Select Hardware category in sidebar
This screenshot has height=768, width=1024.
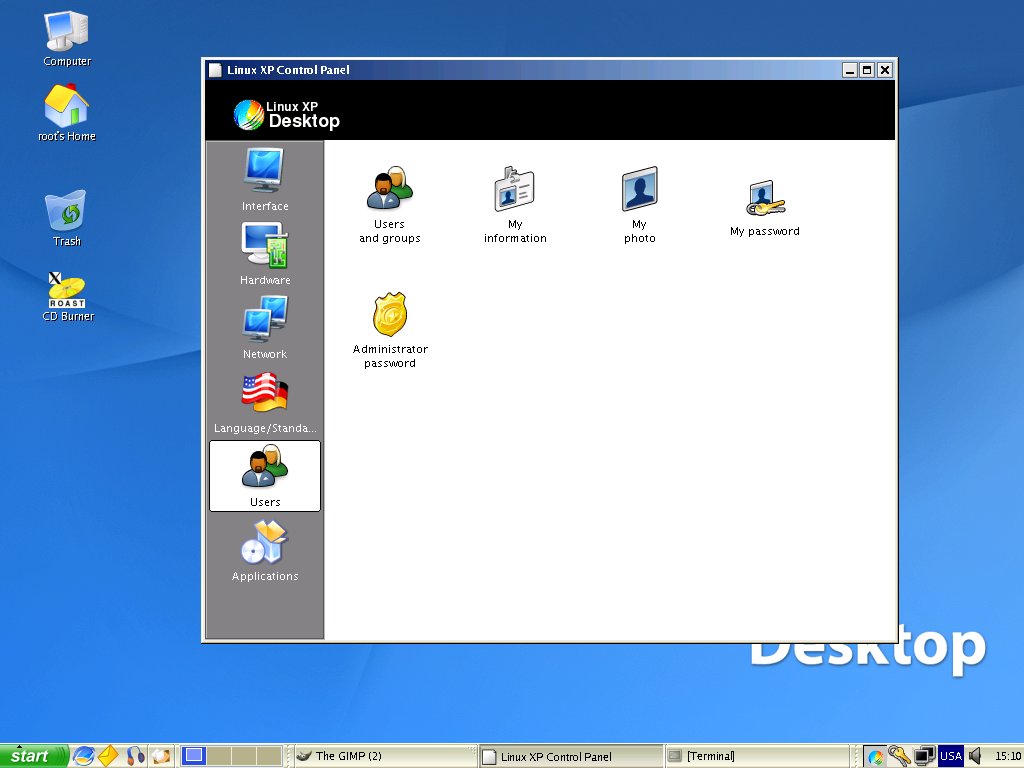pyautogui.click(x=264, y=253)
